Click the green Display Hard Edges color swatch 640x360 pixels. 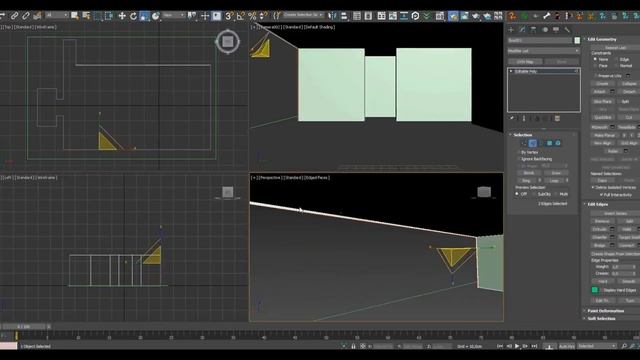coord(595,290)
